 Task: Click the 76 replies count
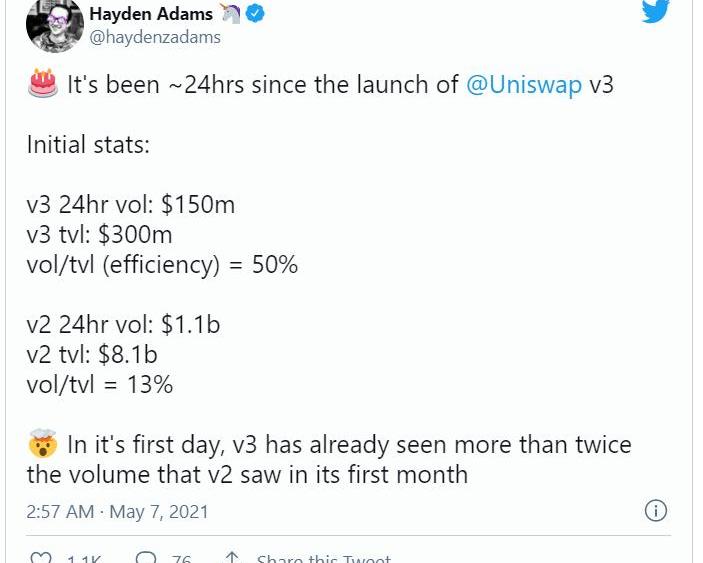[x=181, y=559]
